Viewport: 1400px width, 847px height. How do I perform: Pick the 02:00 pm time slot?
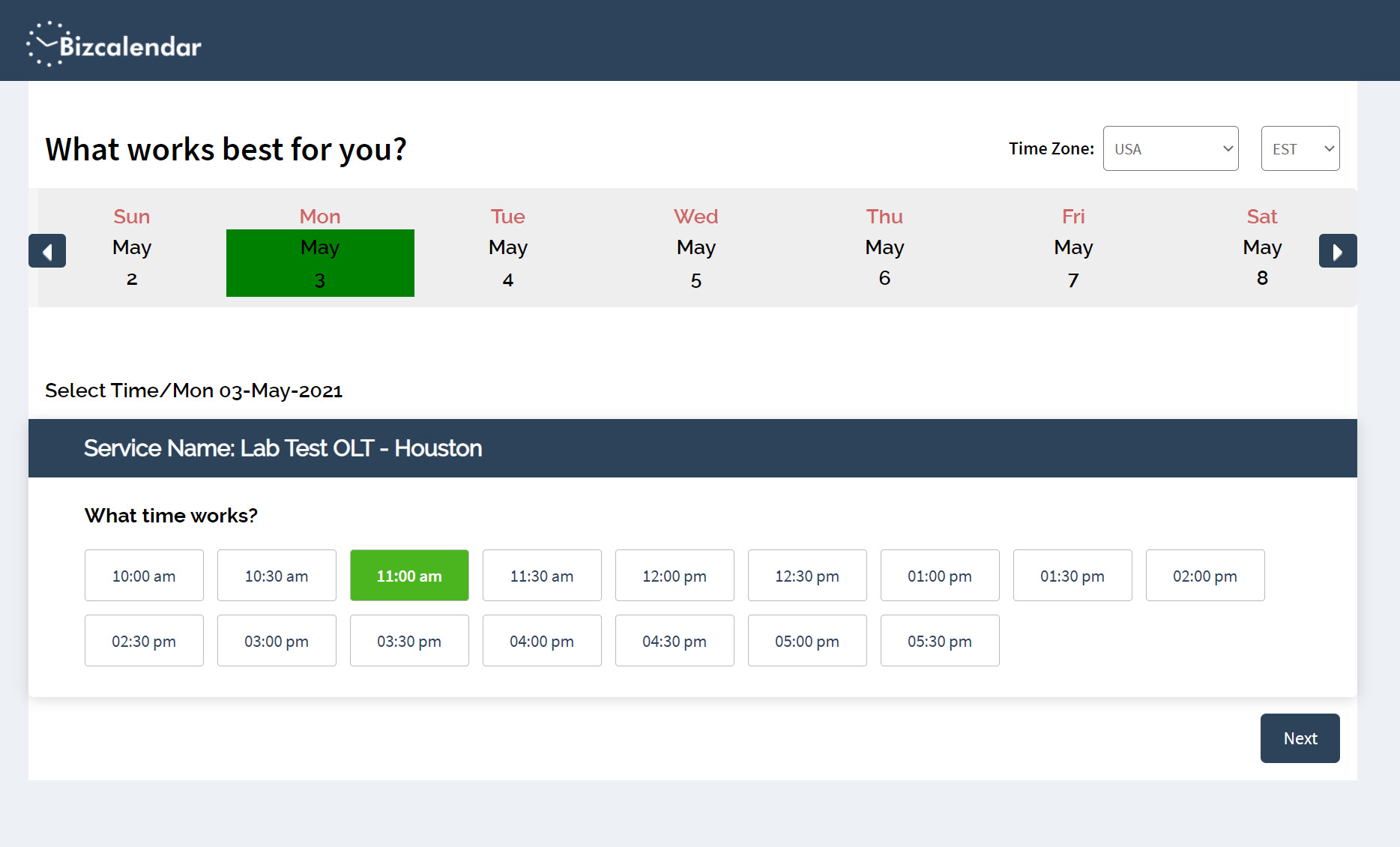click(x=1205, y=576)
